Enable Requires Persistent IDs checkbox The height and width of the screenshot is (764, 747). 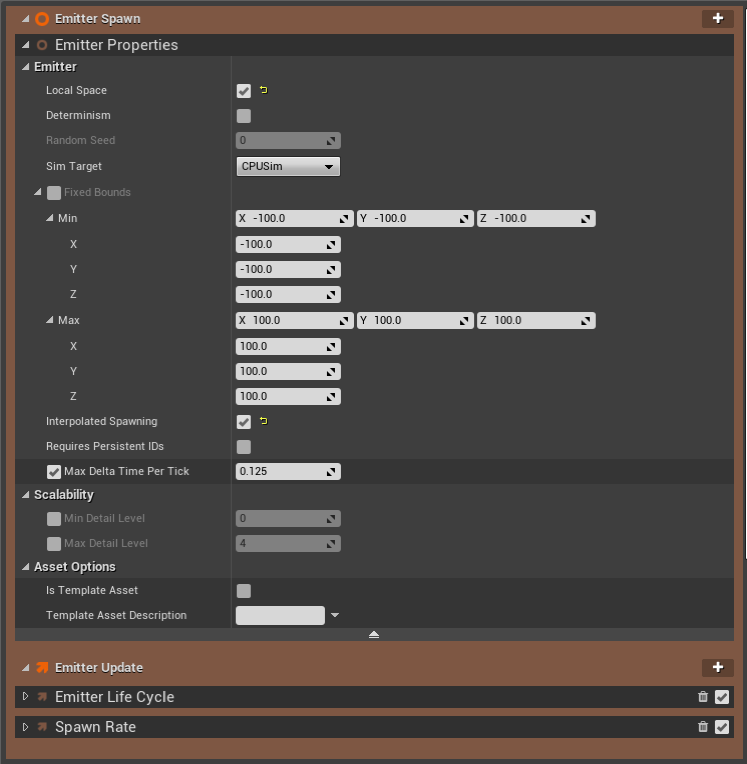tap(244, 447)
